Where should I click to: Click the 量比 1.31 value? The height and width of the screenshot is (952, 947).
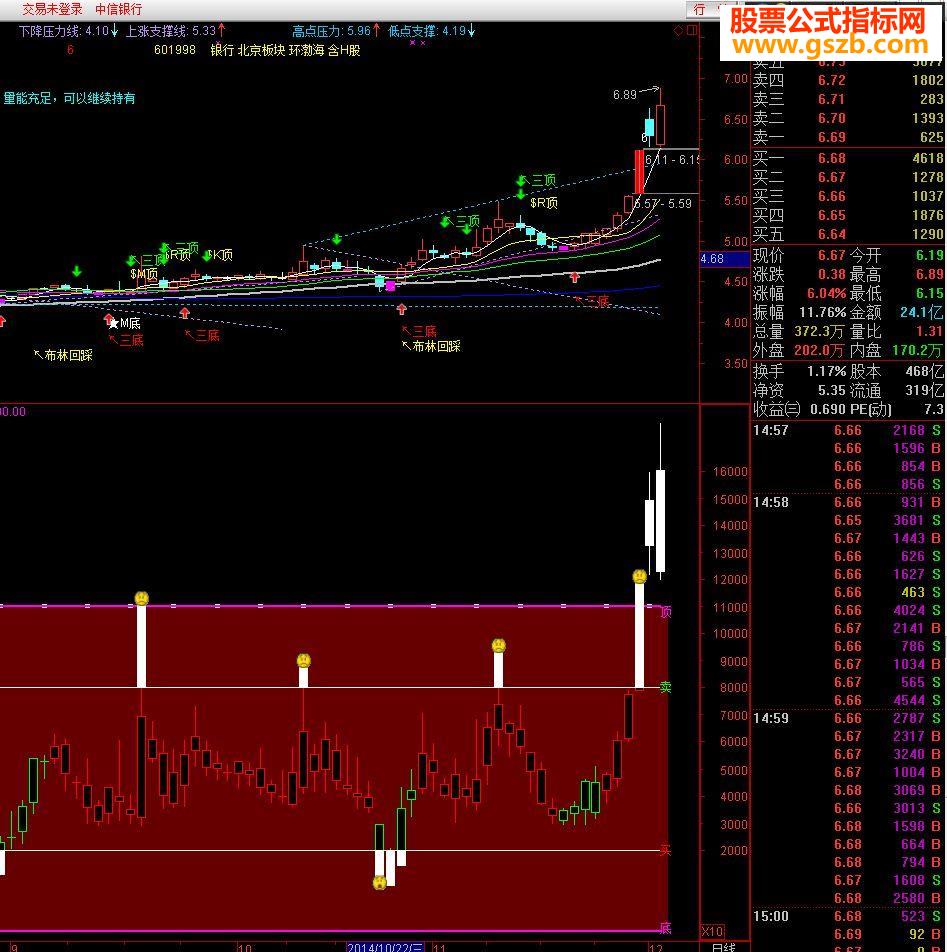coord(929,332)
